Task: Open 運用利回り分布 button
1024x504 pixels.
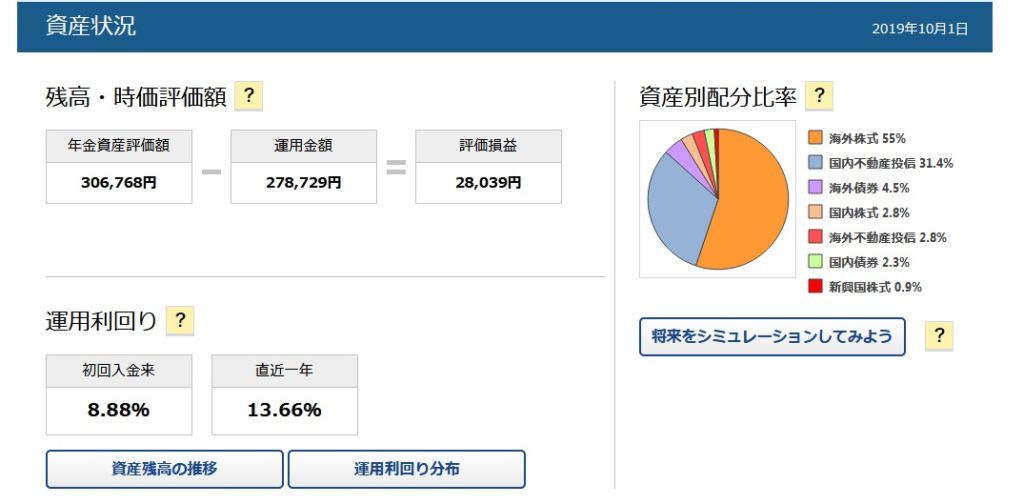Action: [406, 469]
